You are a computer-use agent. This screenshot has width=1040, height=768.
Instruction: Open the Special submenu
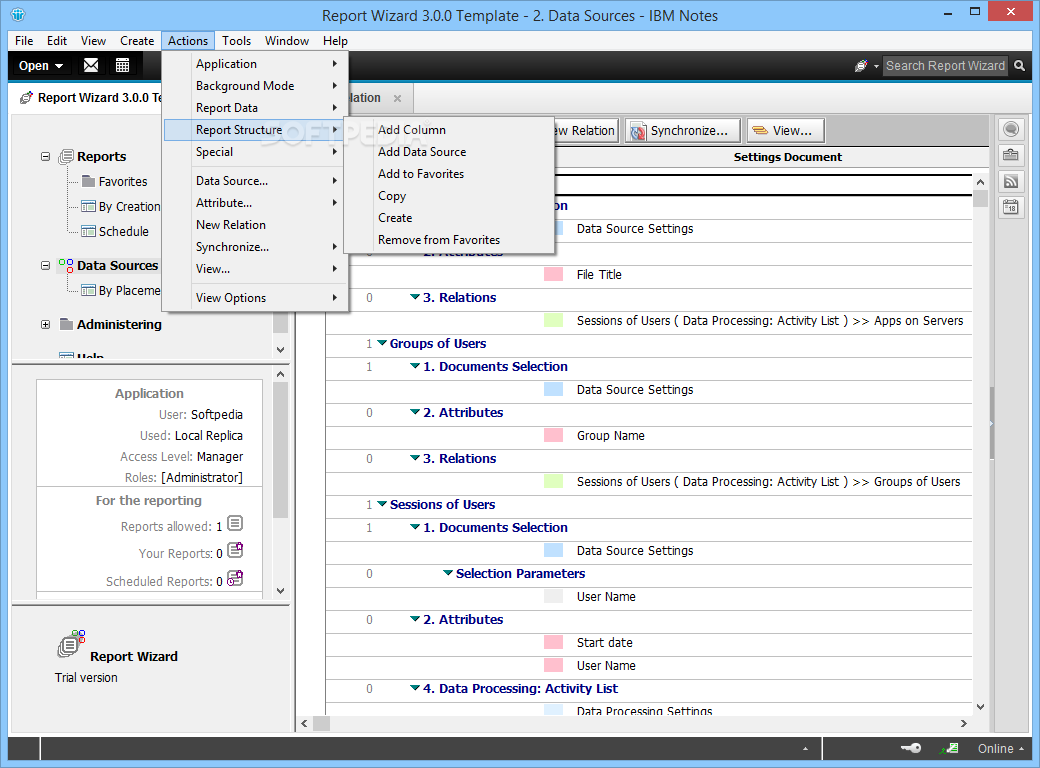click(255, 152)
